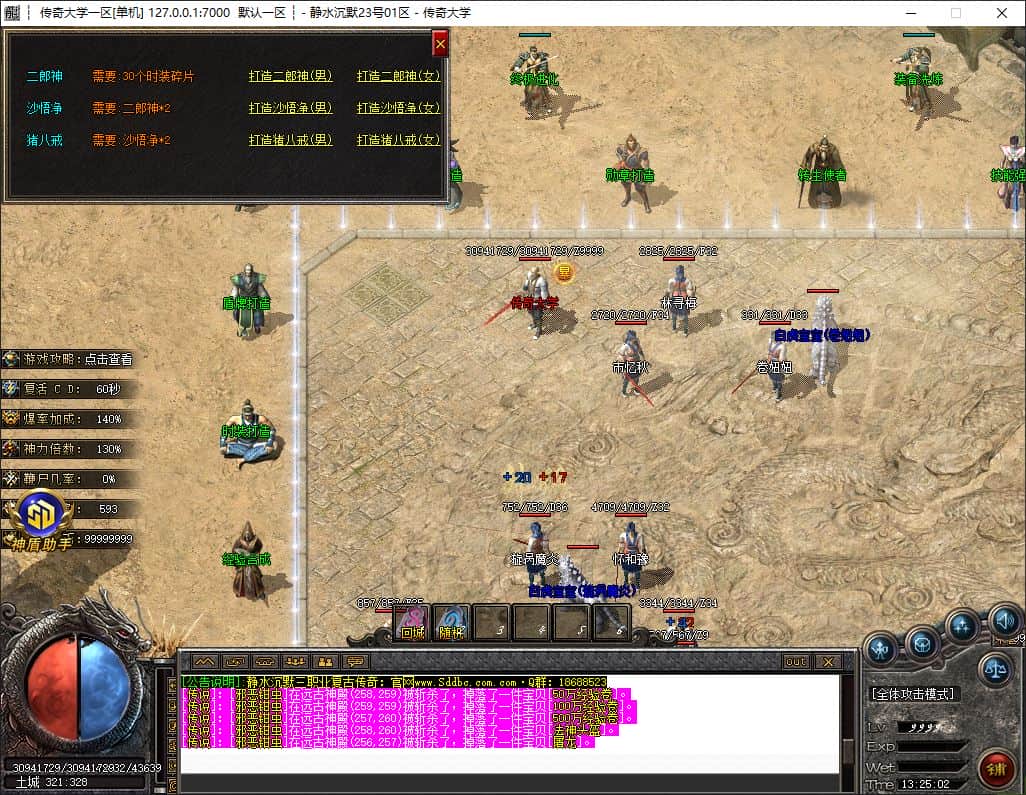This screenshot has height=795, width=1026.
Task: Click 打造沙悟净(女) link
Action: click(398, 107)
